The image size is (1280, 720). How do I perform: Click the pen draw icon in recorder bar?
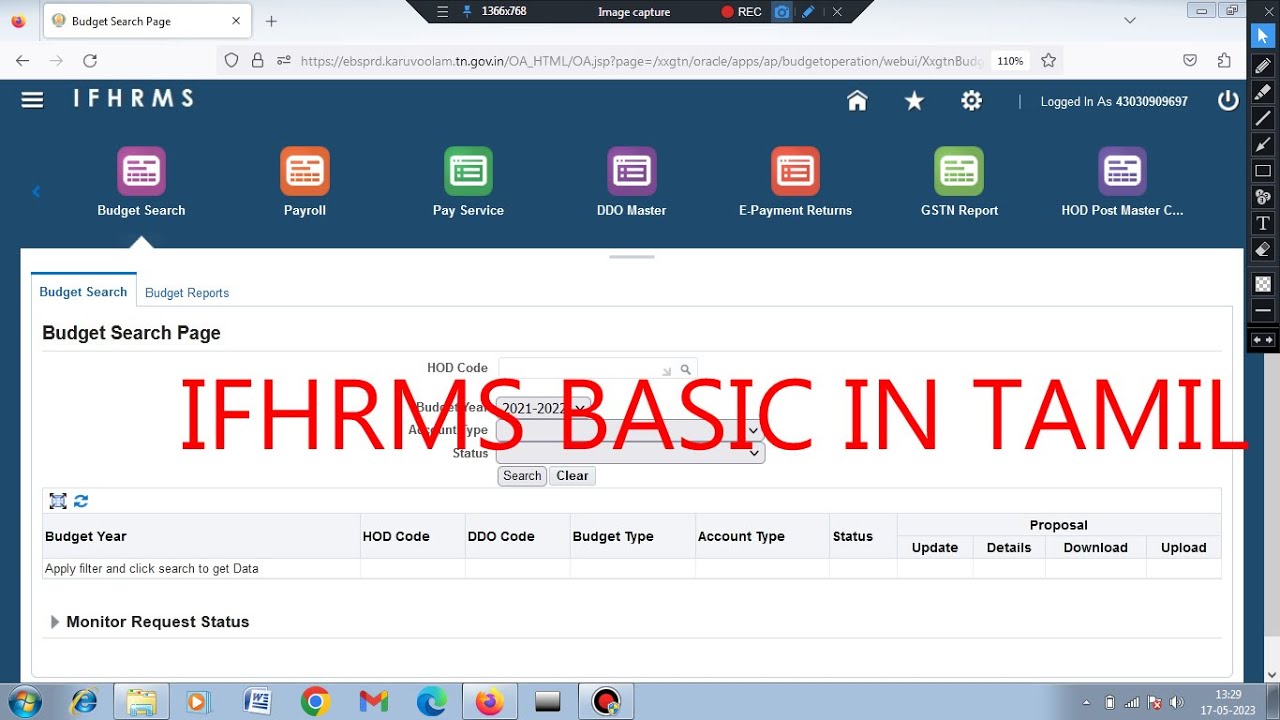click(808, 12)
